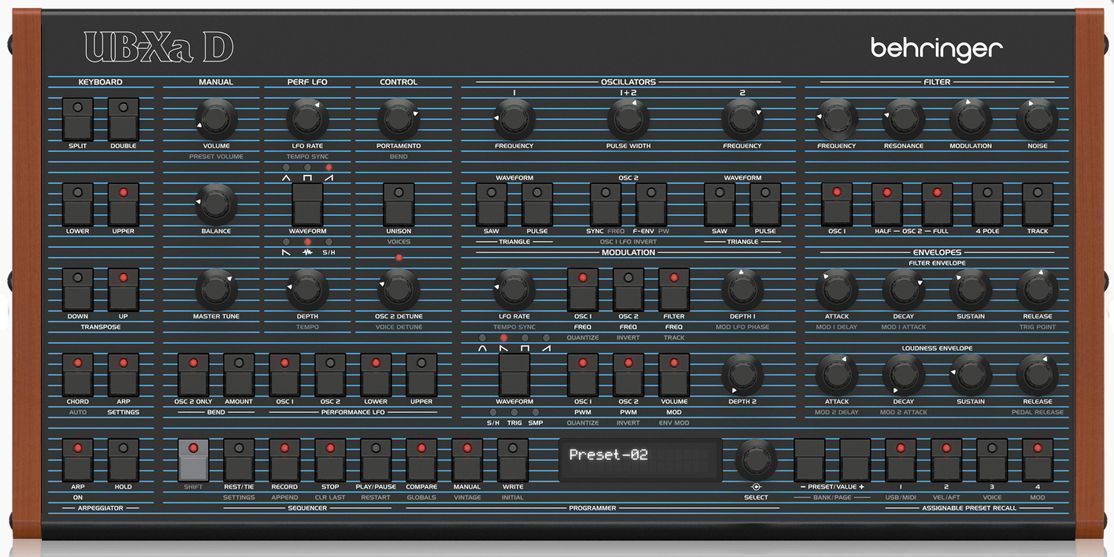Enable the CHORD button
The width and height of the screenshot is (1114, 557).
[77, 374]
